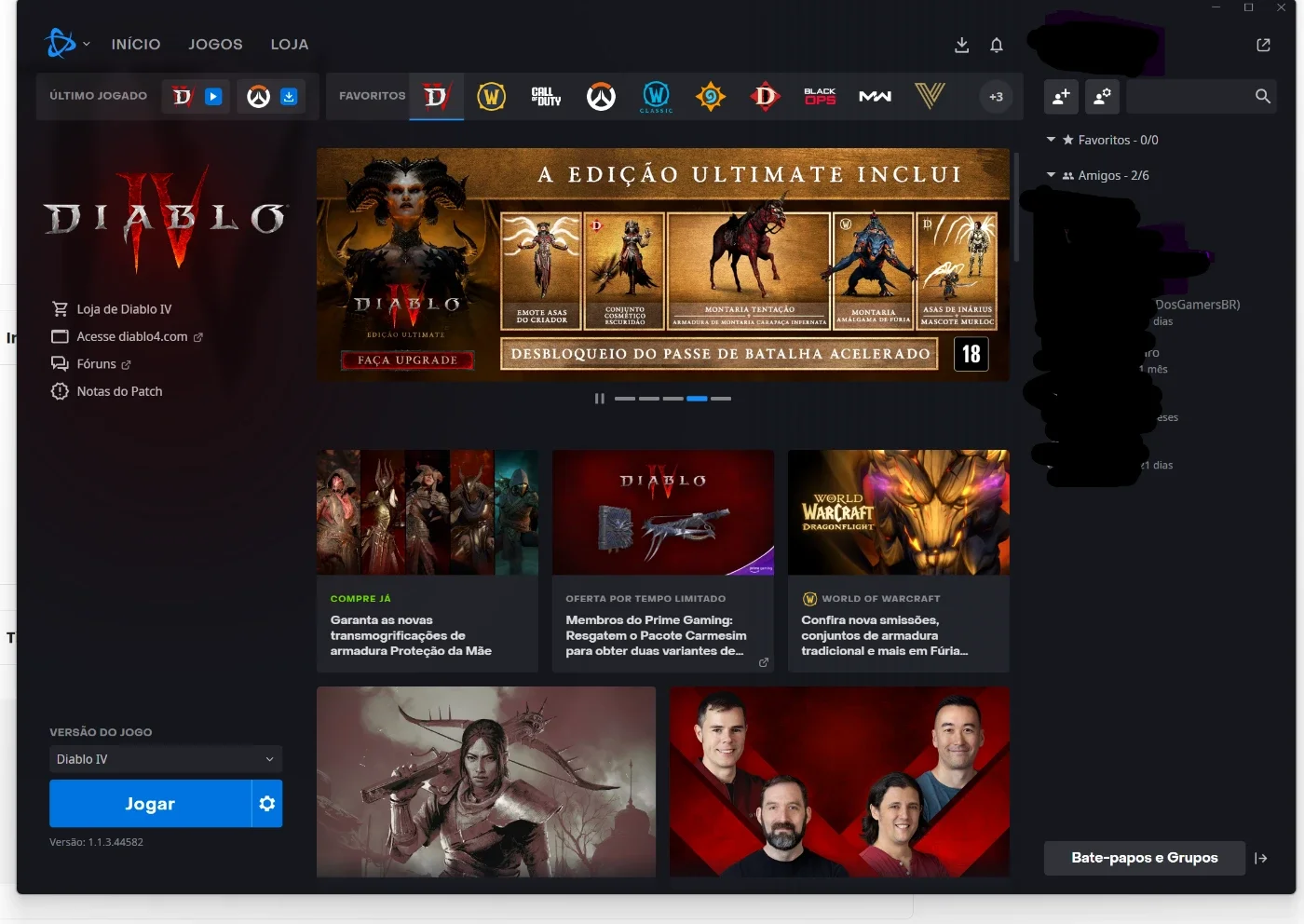
Task: Click the FAÇA UPGRADE banner button
Action: click(408, 360)
